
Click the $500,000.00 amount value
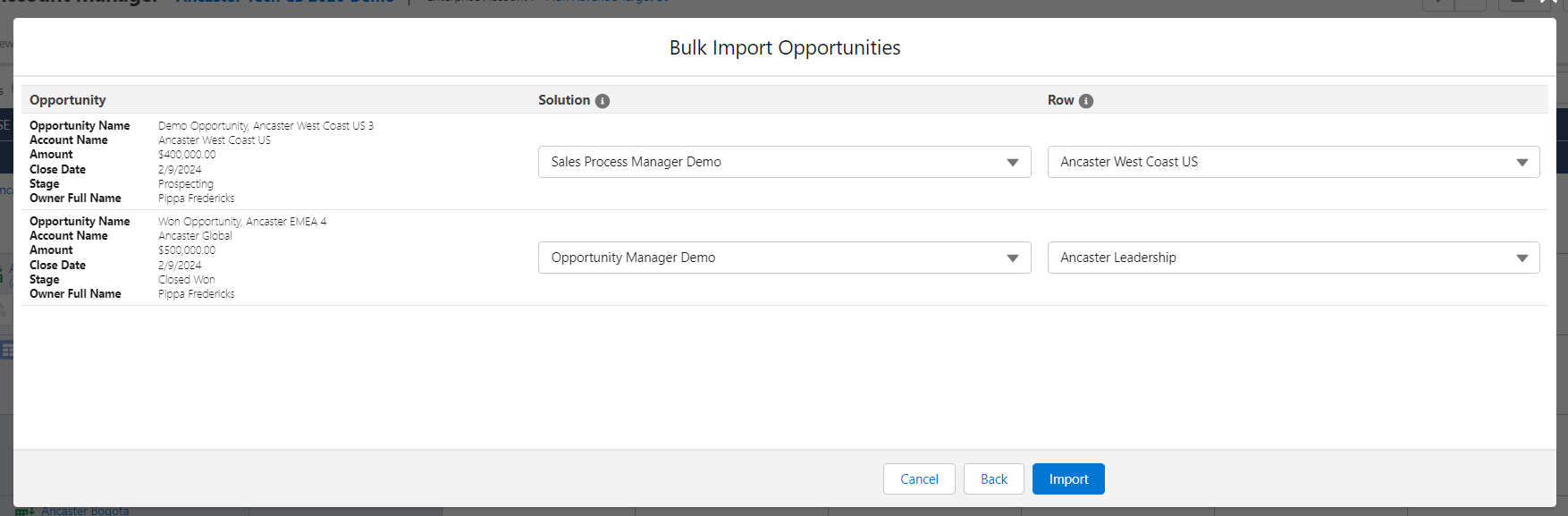point(187,250)
